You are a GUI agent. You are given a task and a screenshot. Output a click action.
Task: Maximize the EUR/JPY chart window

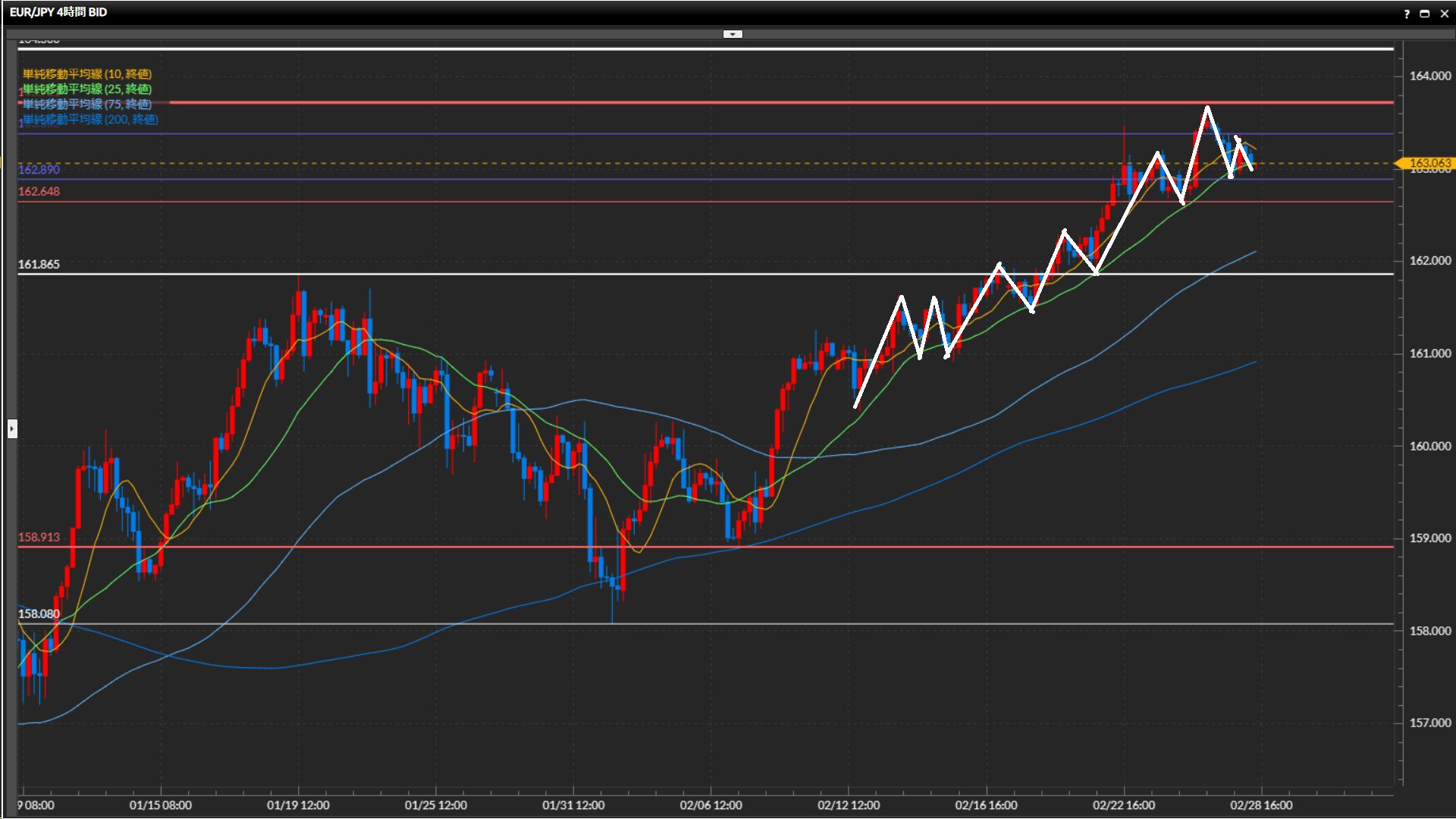[x=1425, y=14]
